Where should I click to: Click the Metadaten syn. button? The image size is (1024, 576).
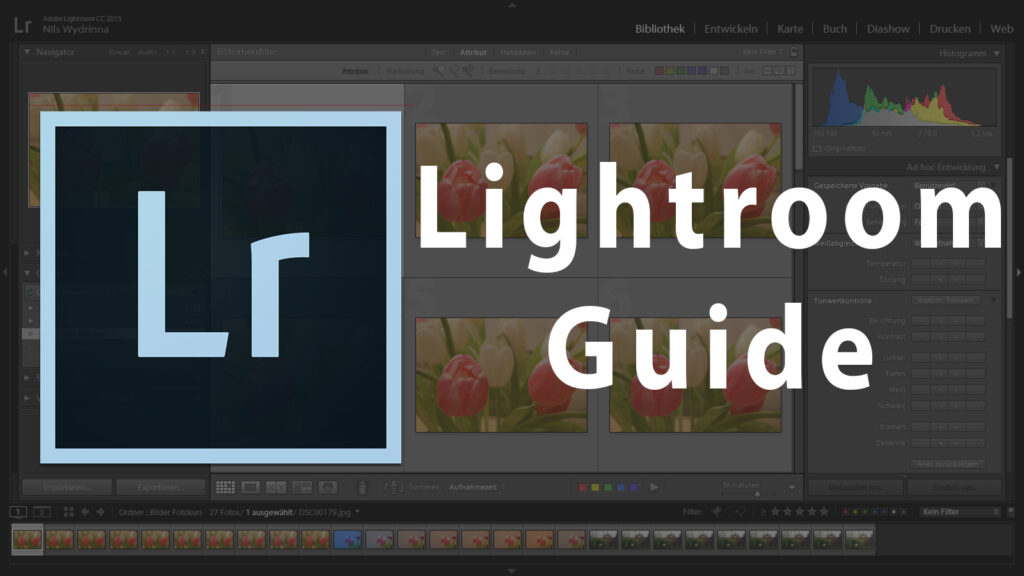(856, 487)
